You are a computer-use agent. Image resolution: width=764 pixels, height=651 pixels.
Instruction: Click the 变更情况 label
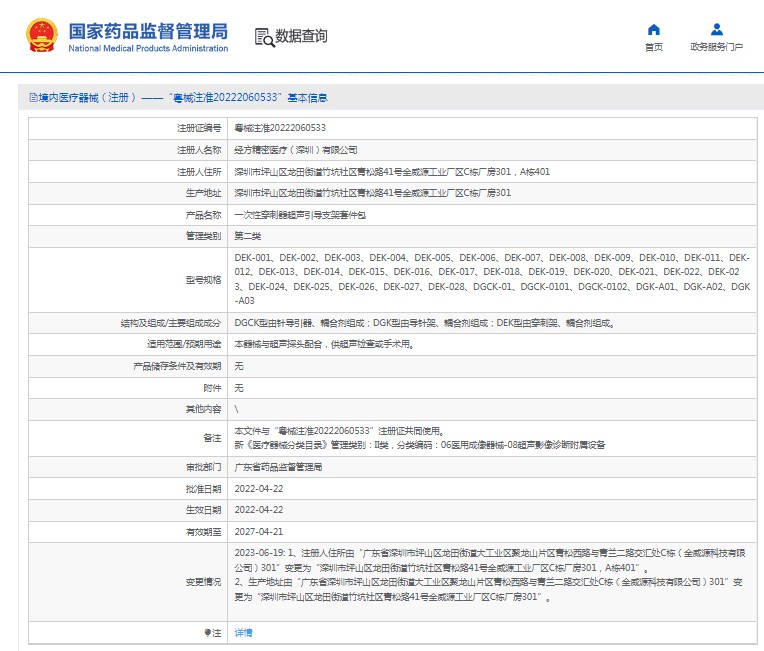(x=203, y=582)
